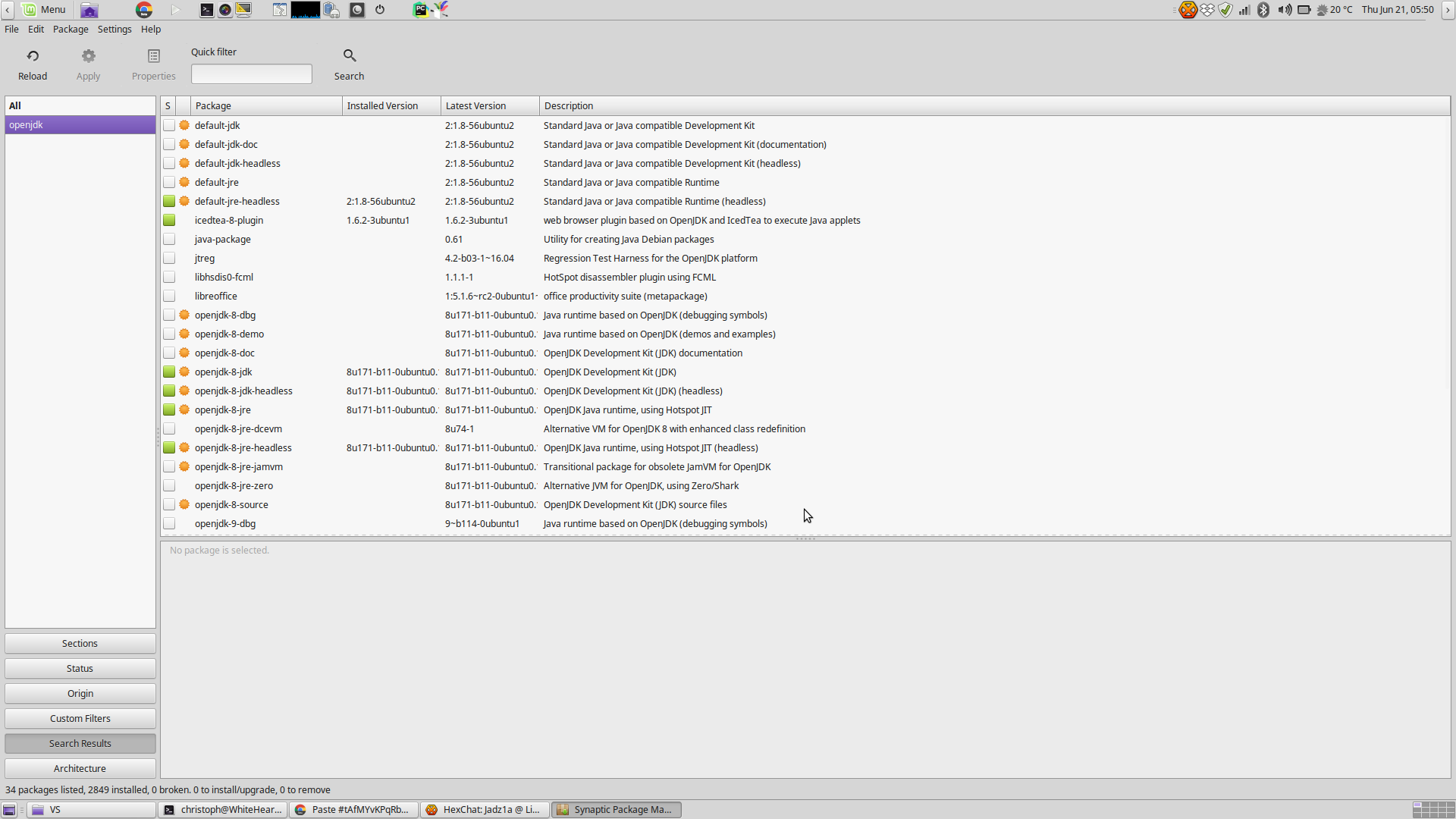Sort by Installed Version column header
Viewport: 1456px width, 819px height.
click(391, 105)
